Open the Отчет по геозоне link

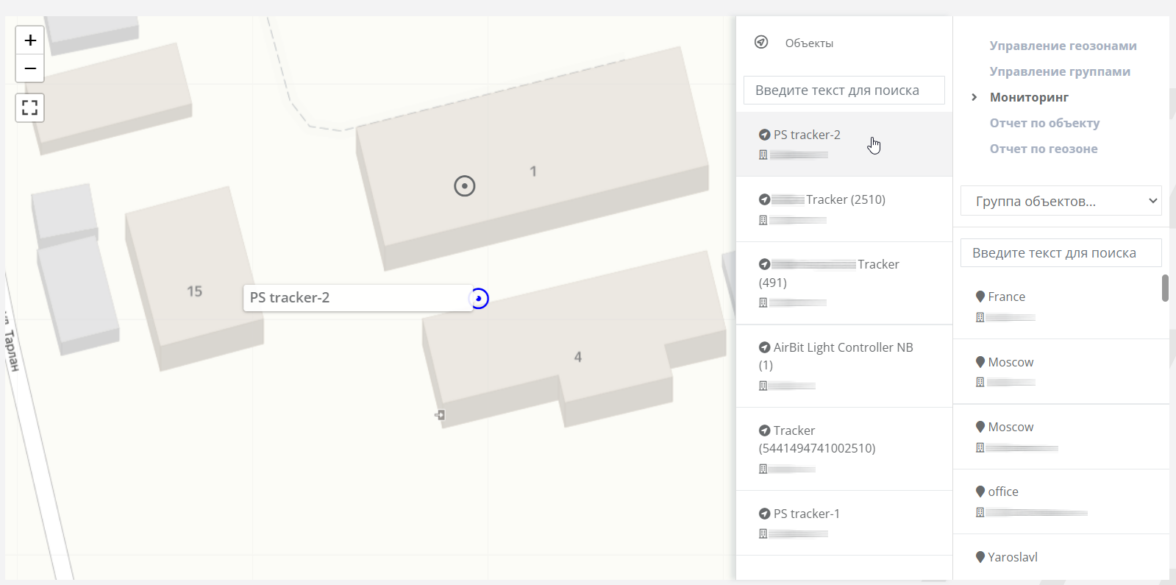[1043, 149]
